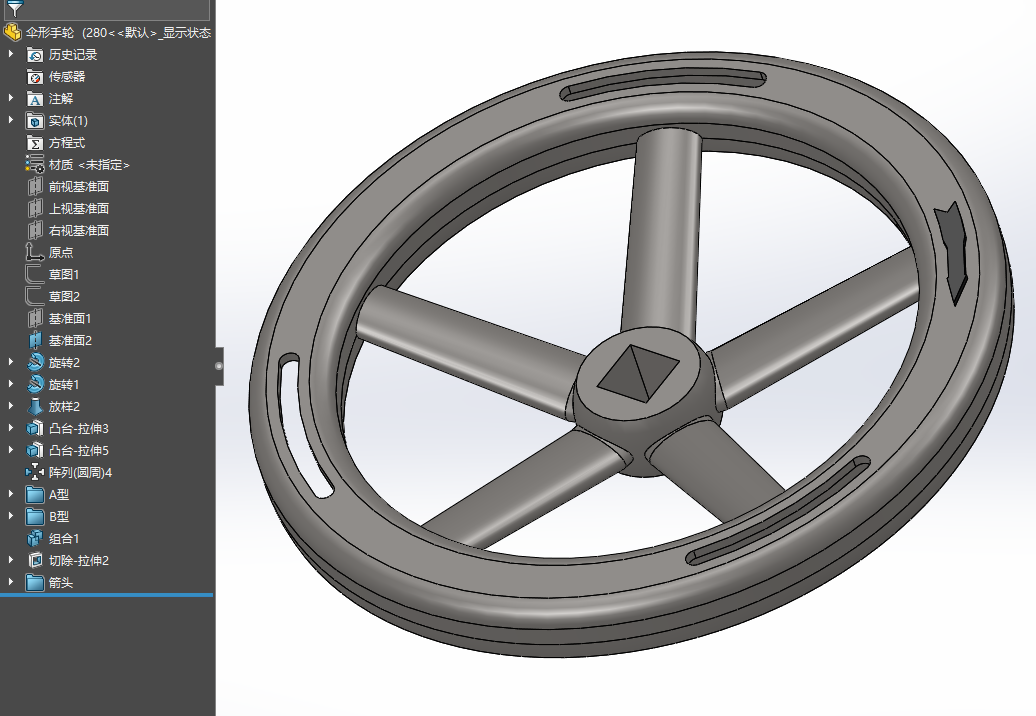
Task: Click the 凸台-拉伸3 extrude icon
Action: click(x=34, y=428)
